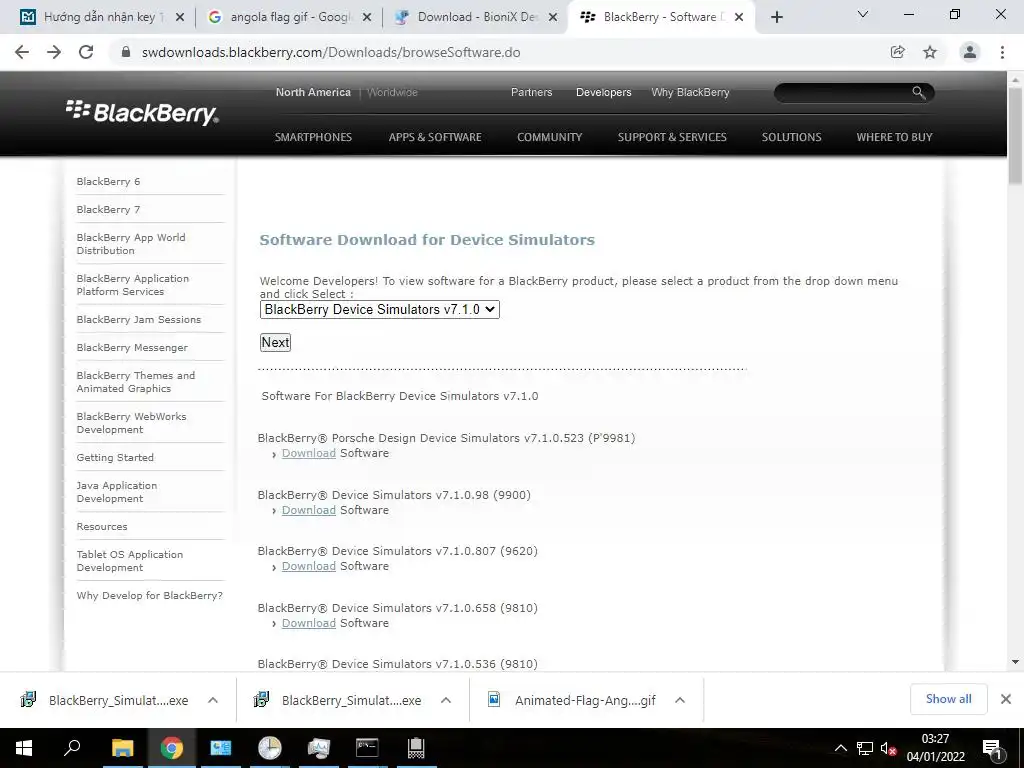The width and height of the screenshot is (1024, 768).
Task: Click Chrome icon in taskbar
Action: click(x=171, y=748)
